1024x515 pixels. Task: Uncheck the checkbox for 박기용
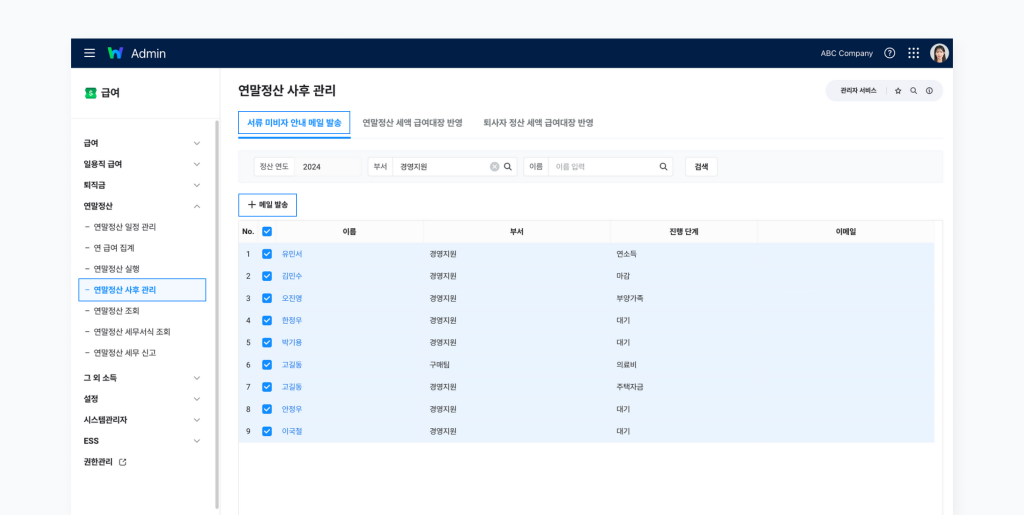[x=266, y=343]
